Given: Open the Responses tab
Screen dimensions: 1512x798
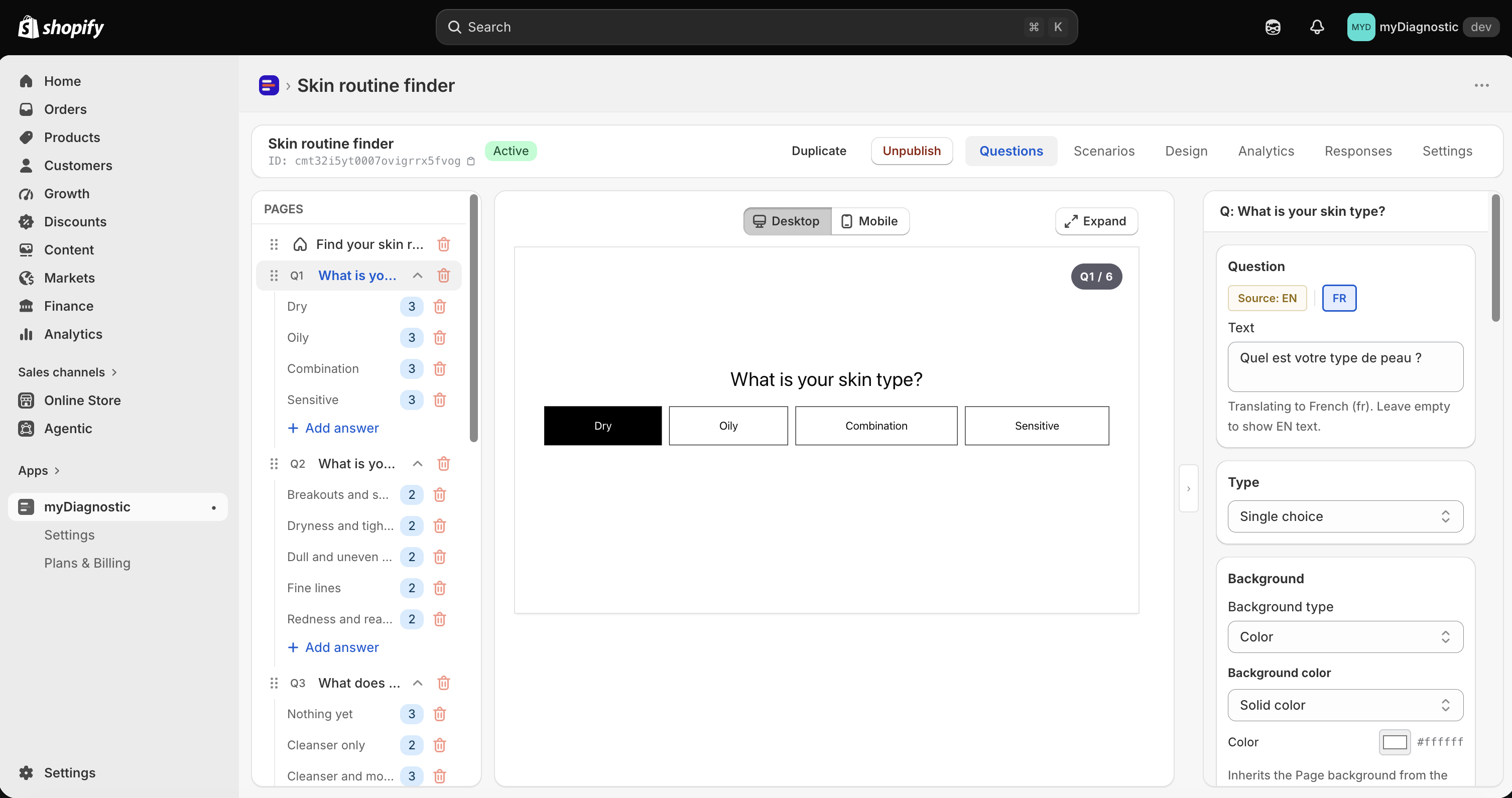Looking at the screenshot, I should (1357, 151).
